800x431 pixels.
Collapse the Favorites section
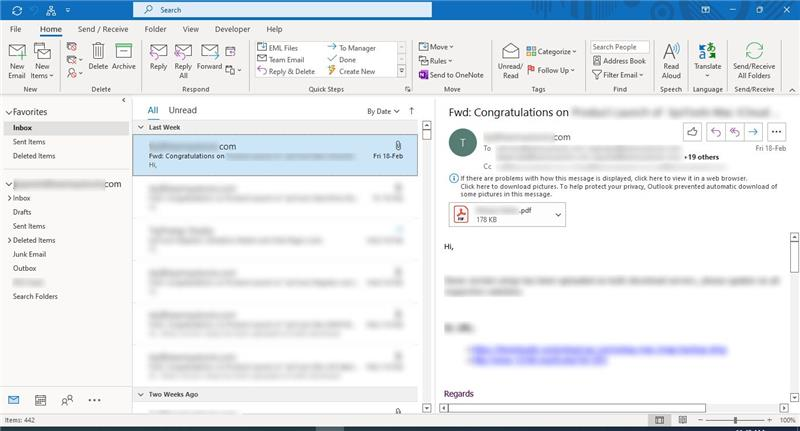9,112
